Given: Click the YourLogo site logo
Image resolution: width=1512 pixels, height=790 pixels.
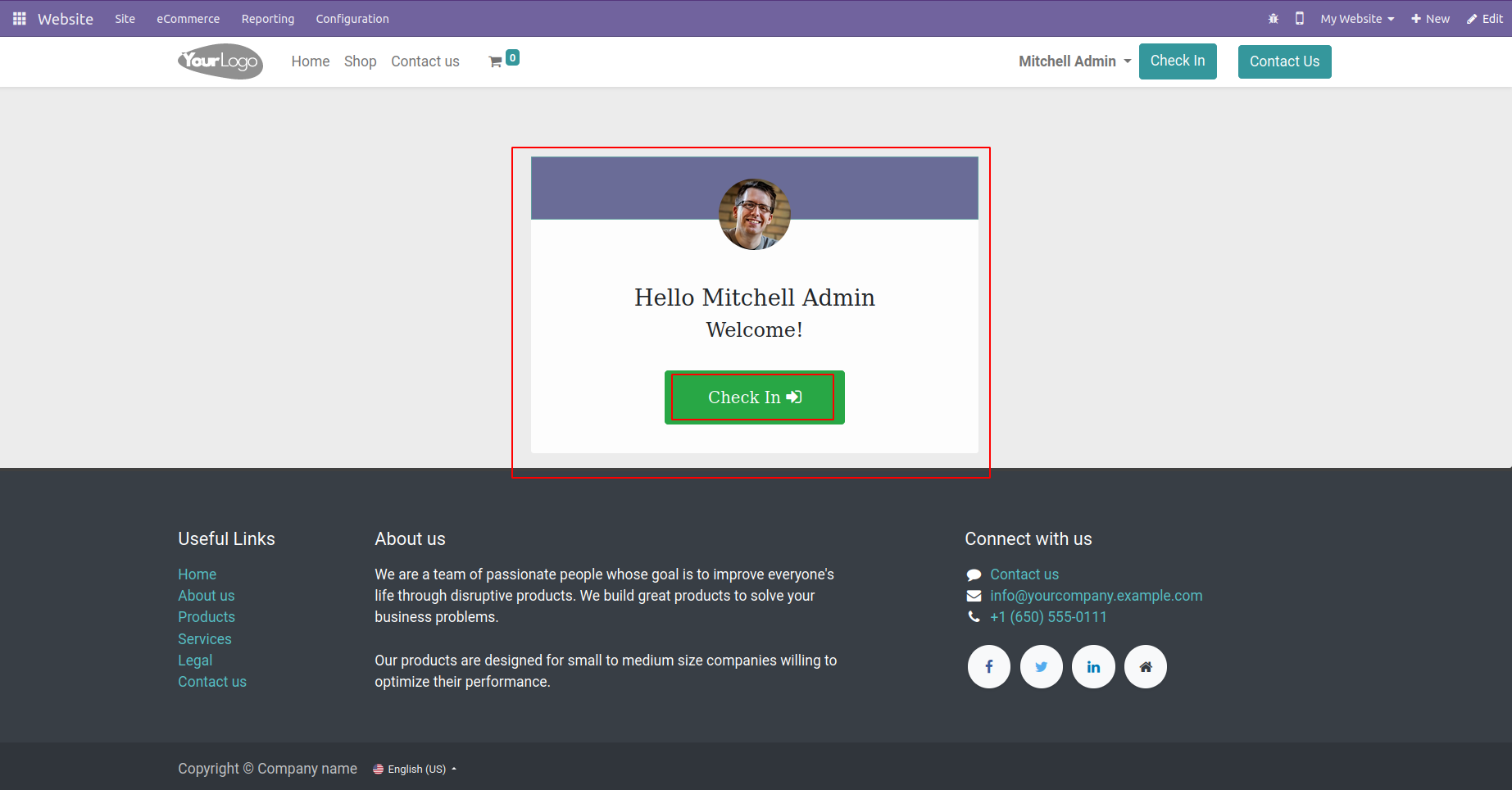Looking at the screenshot, I should 220,61.
